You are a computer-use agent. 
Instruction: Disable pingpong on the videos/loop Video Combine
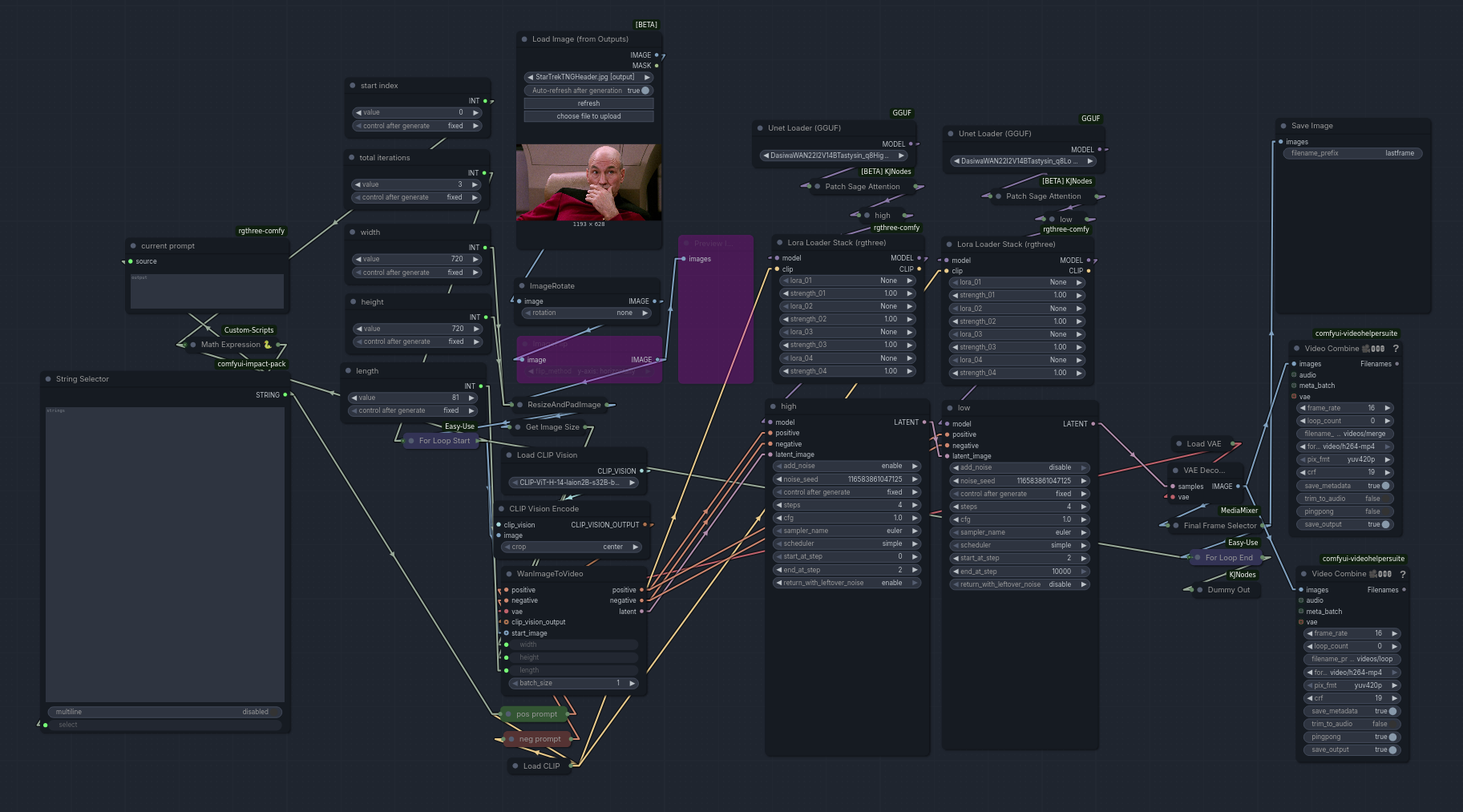tap(1393, 737)
